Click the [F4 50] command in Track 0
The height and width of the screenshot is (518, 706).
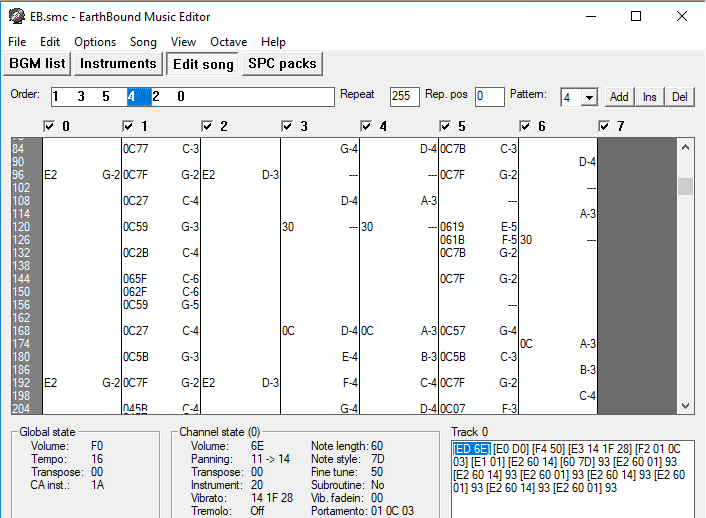548,449
